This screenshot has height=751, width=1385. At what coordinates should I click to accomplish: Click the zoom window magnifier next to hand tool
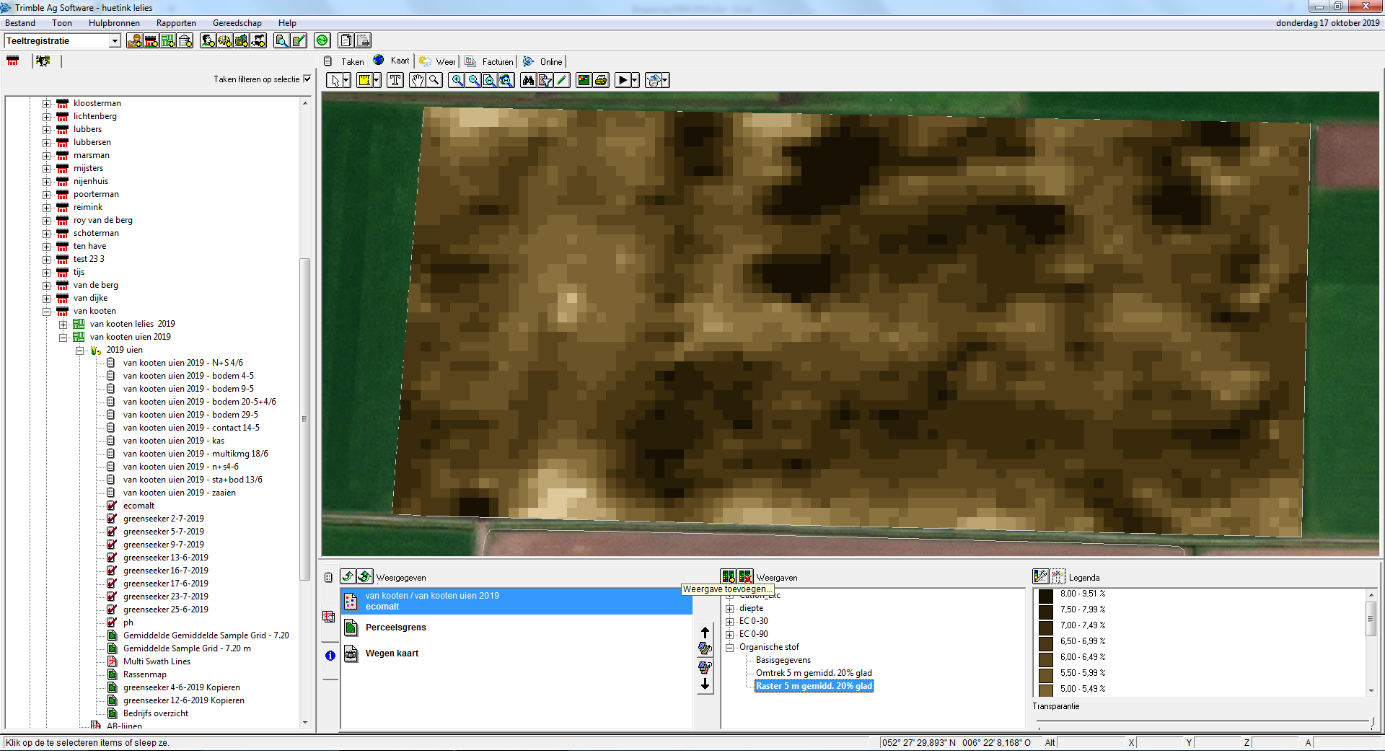434,80
